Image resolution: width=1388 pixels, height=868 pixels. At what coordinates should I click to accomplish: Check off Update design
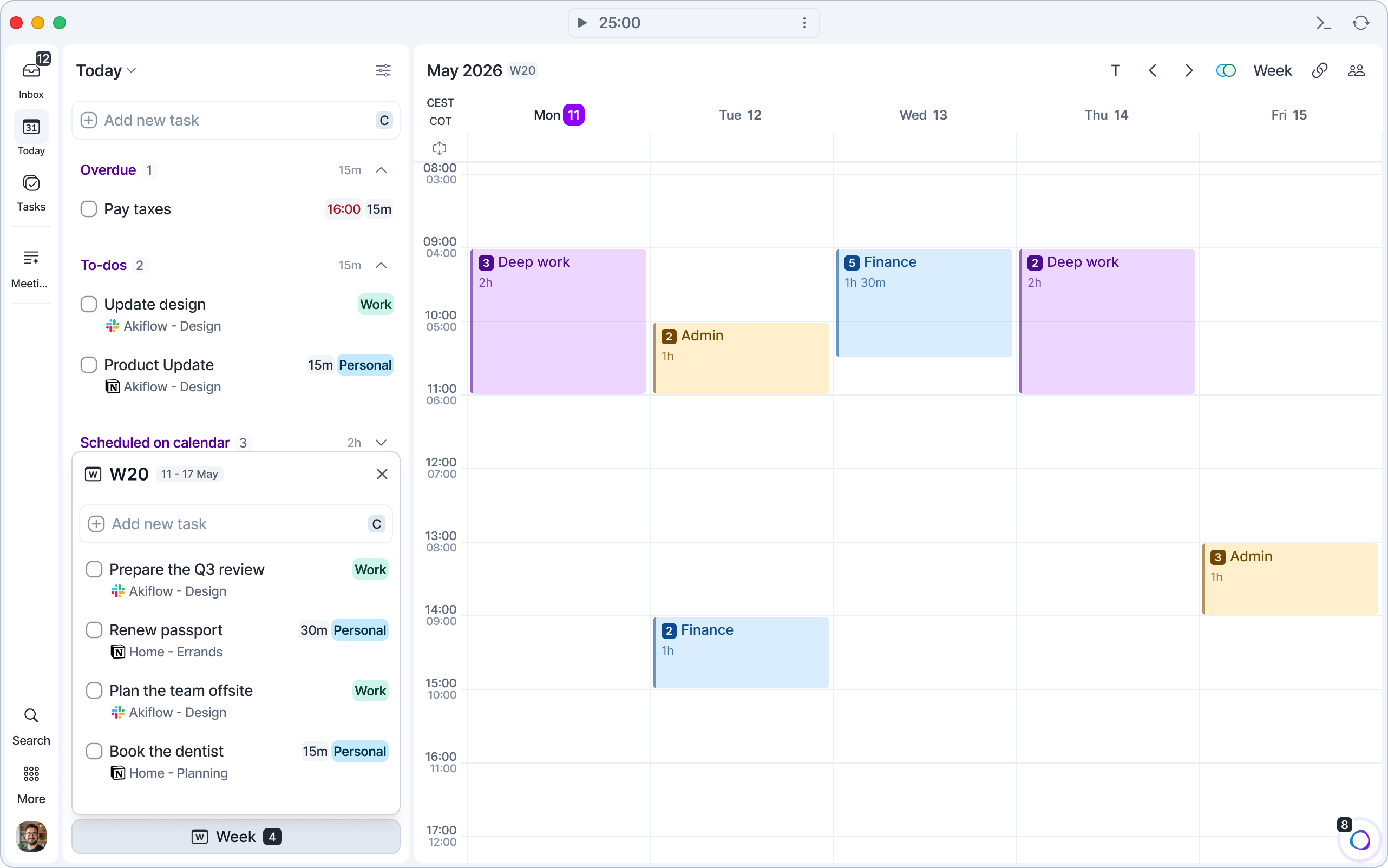tap(88, 304)
